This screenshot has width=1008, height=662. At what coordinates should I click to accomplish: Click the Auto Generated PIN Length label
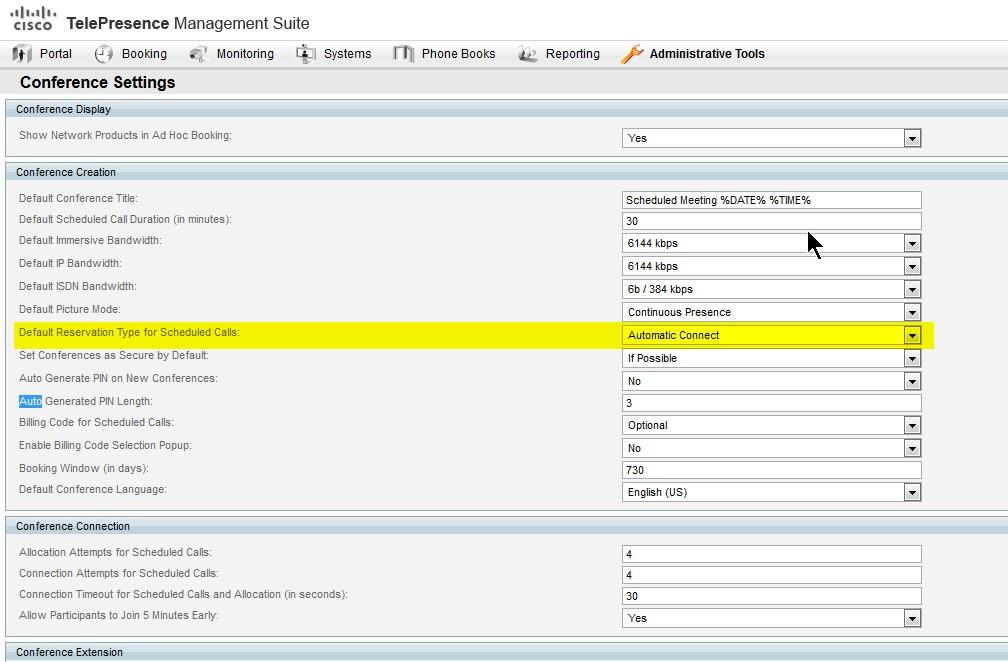86,401
